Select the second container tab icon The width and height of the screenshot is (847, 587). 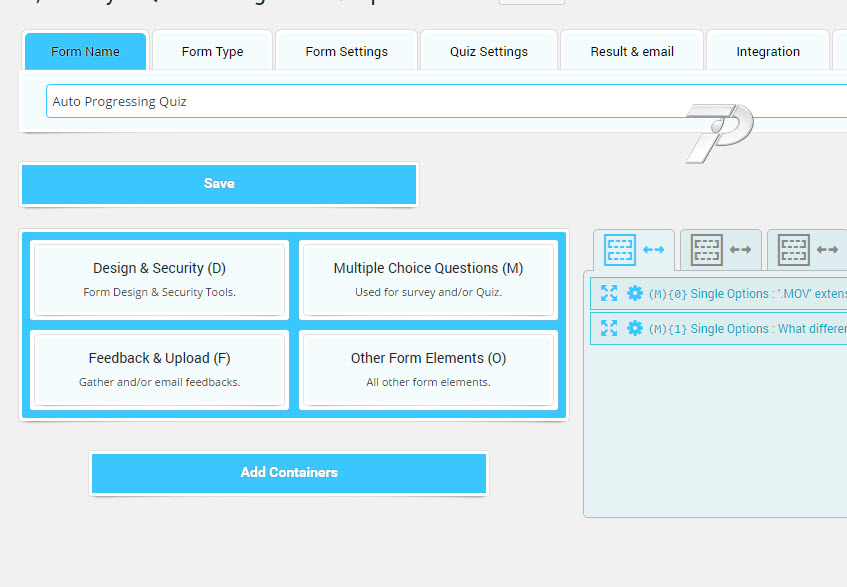pyautogui.click(x=721, y=250)
